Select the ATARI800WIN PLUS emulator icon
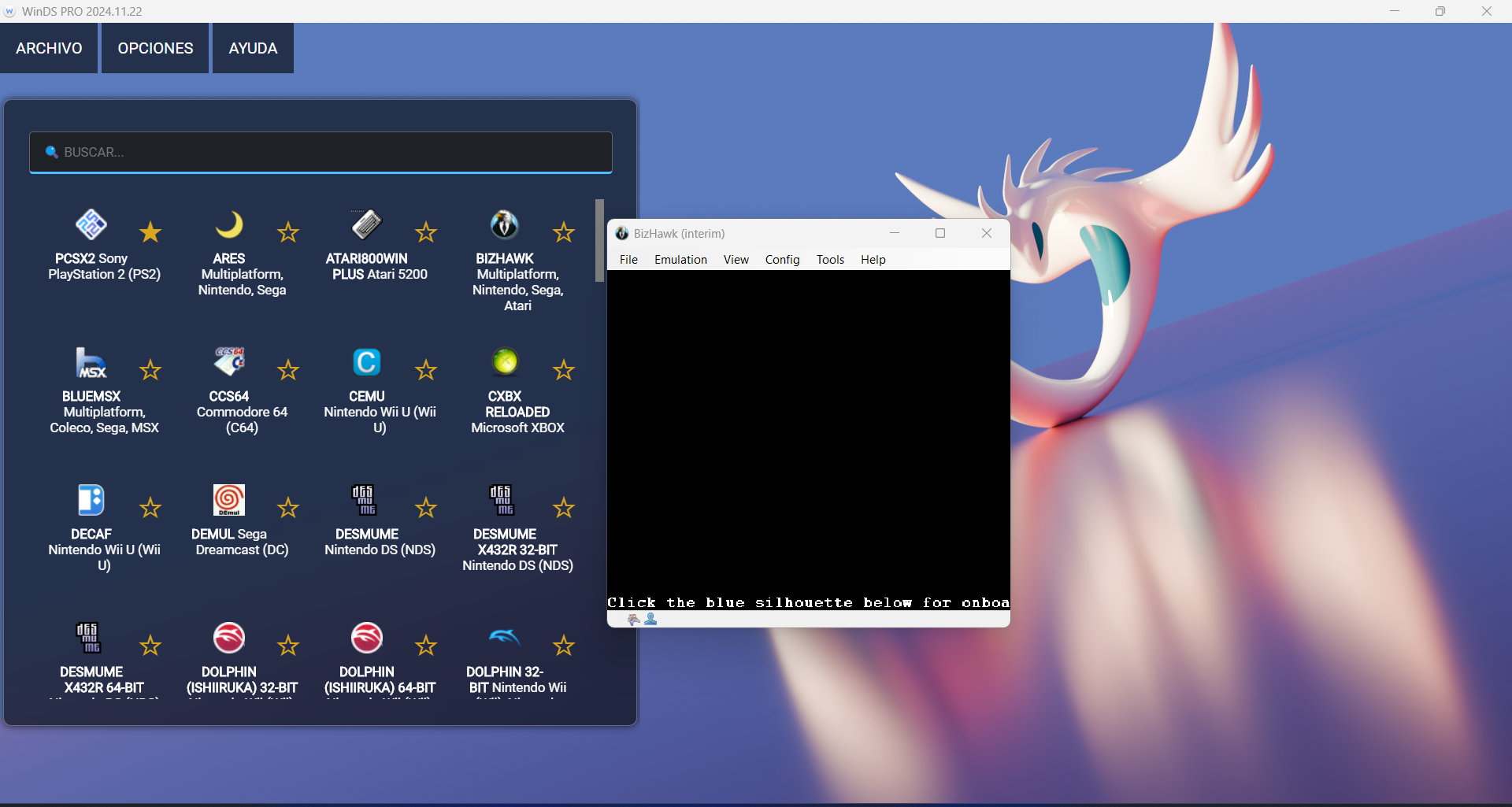1512x807 pixels. [367, 224]
